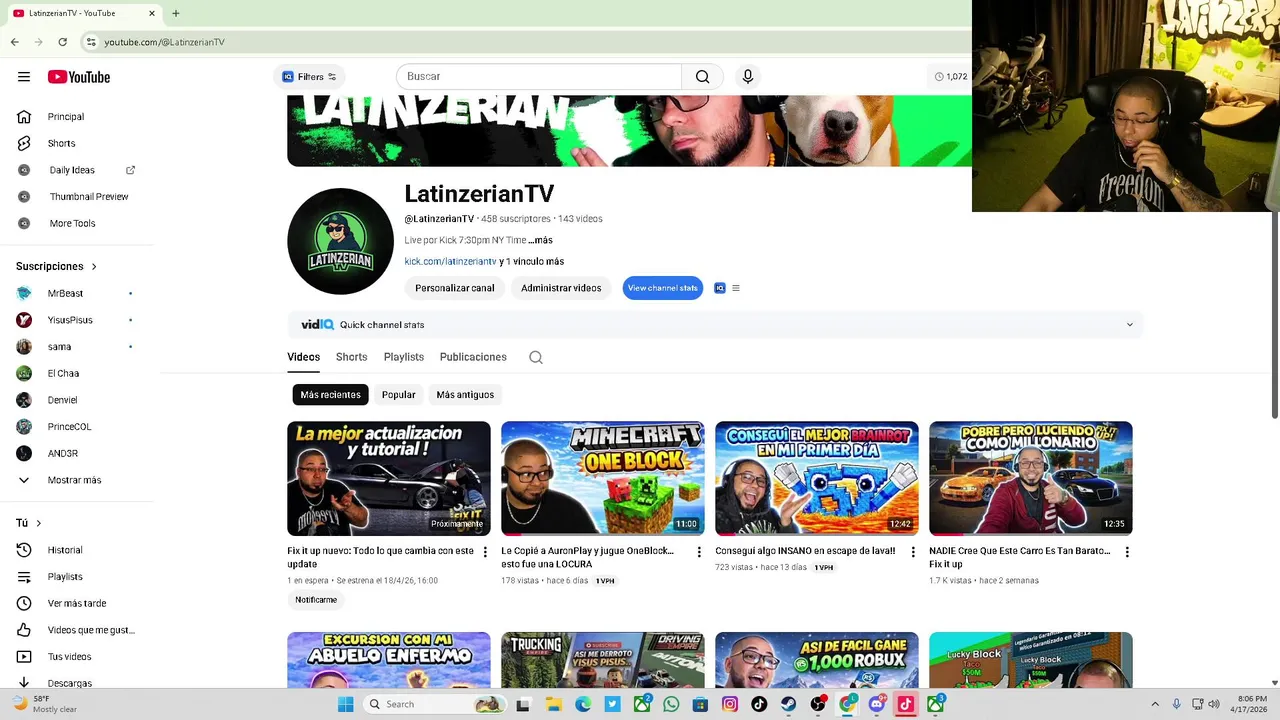Image resolution: width=1280 pixels, height=720 pixels.
Task: Expand vidIQ Quick channel stats
Action: (x=1130, y=325)
